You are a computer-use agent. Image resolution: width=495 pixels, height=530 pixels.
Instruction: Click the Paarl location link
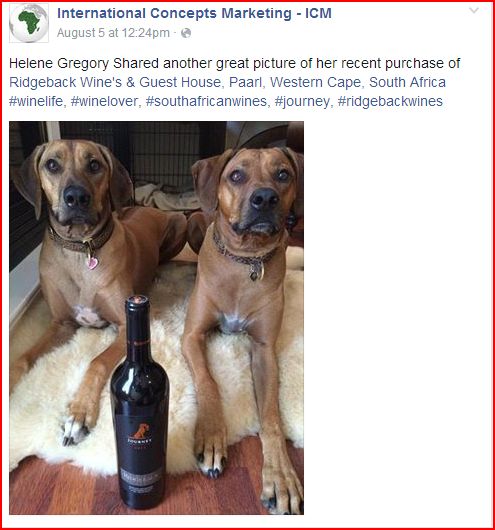click(245, 82)
